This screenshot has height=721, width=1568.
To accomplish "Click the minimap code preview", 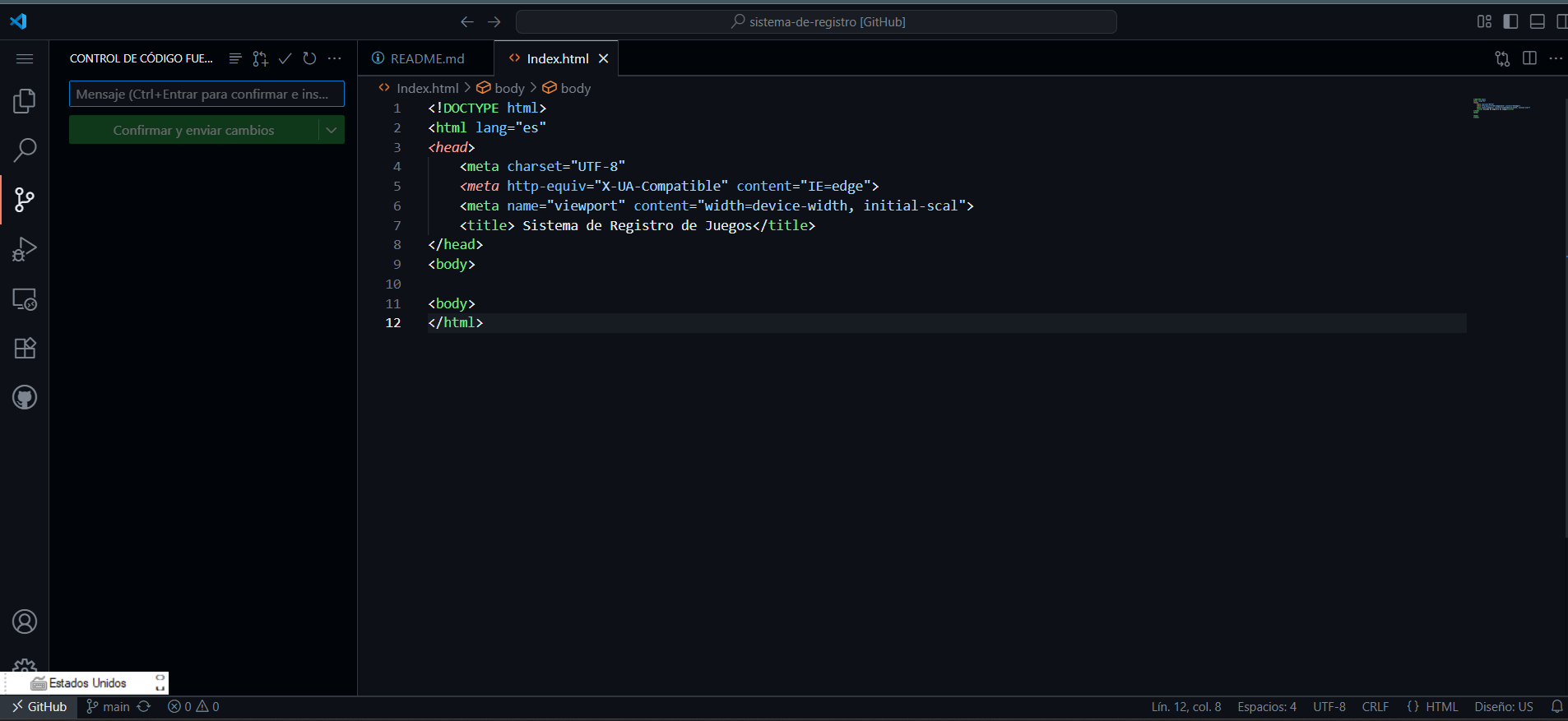I will click(1501, 108).
